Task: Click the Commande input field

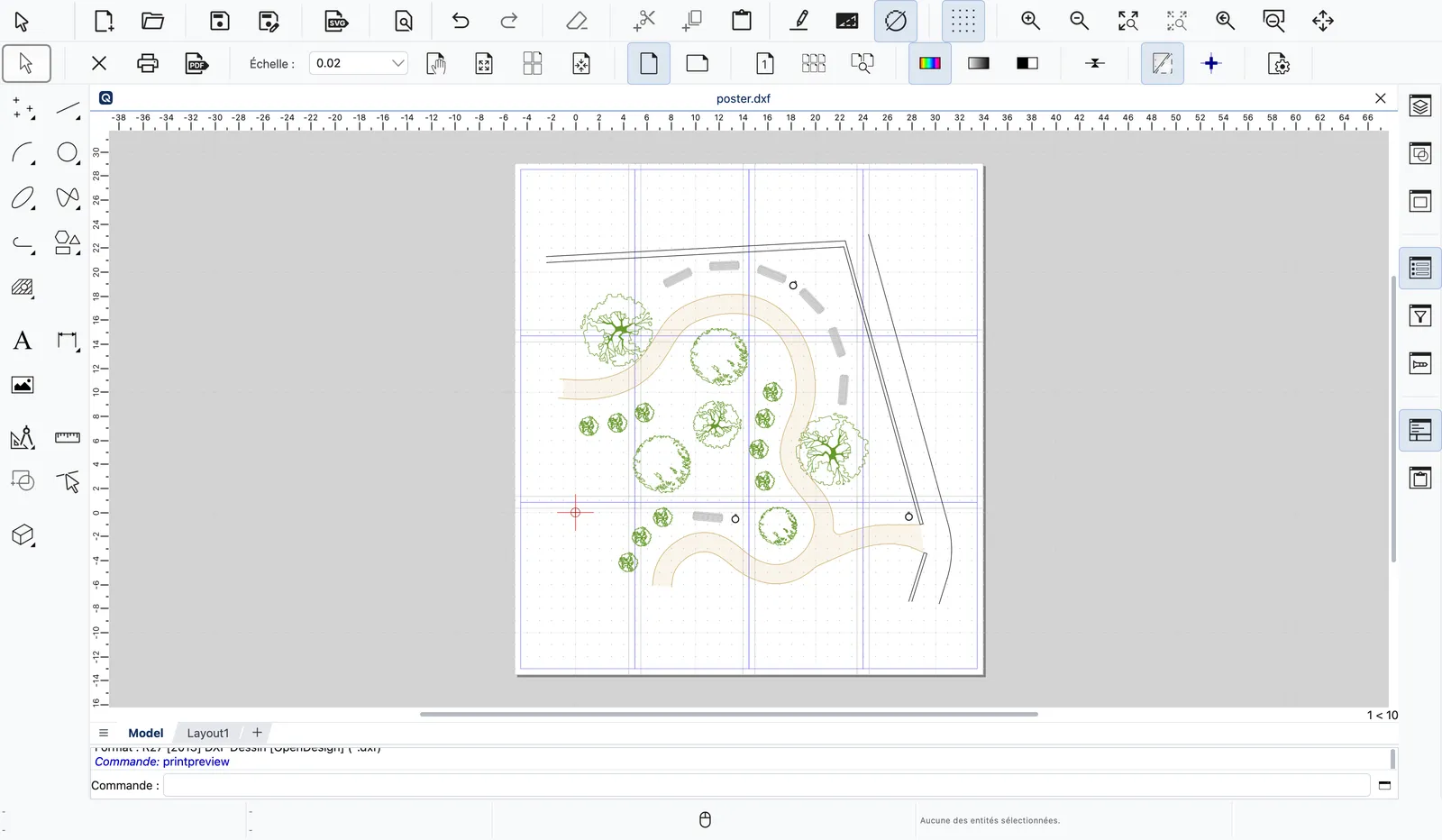Action: coord(767,785)
